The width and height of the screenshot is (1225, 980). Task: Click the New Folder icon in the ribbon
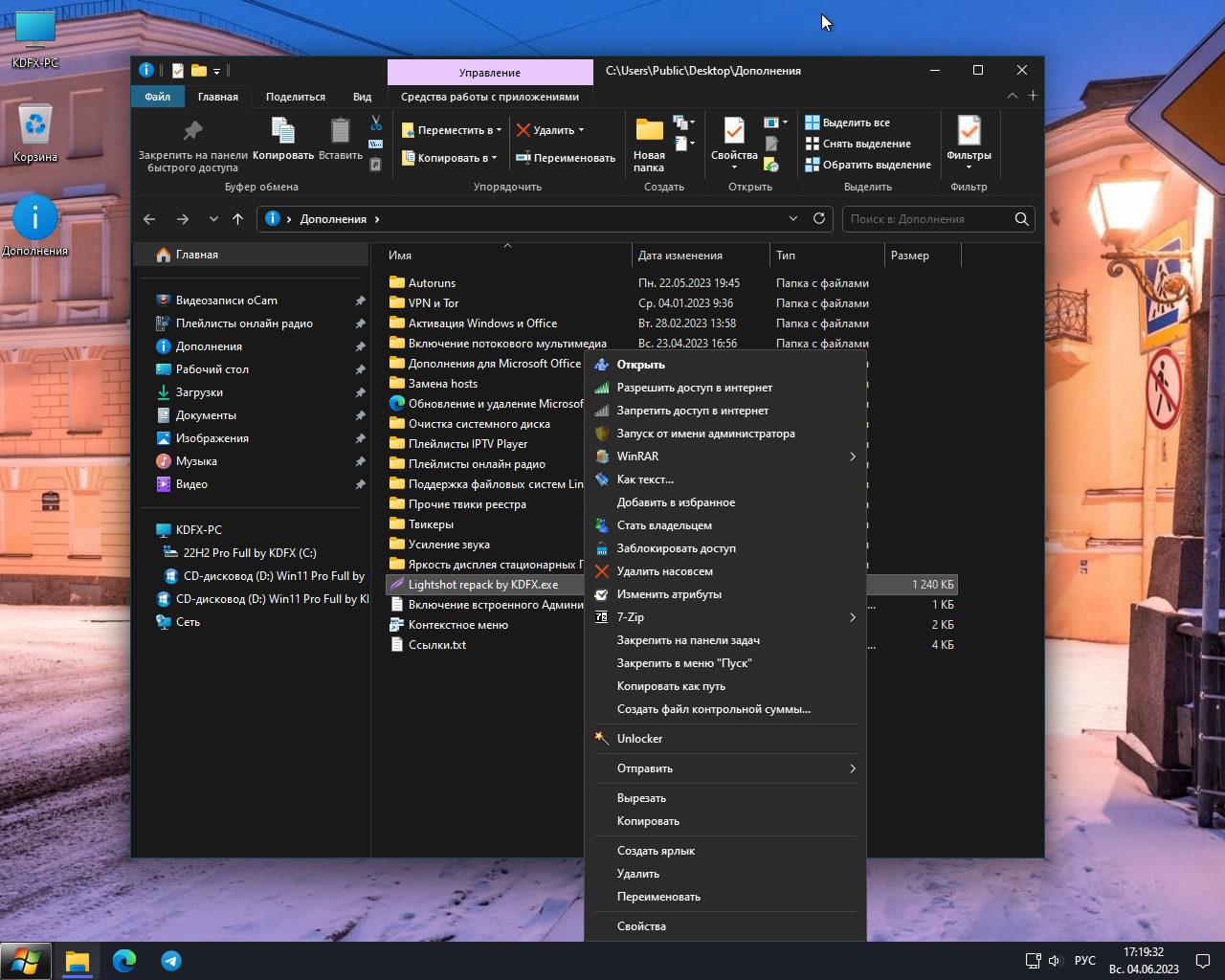click(649, 130)
